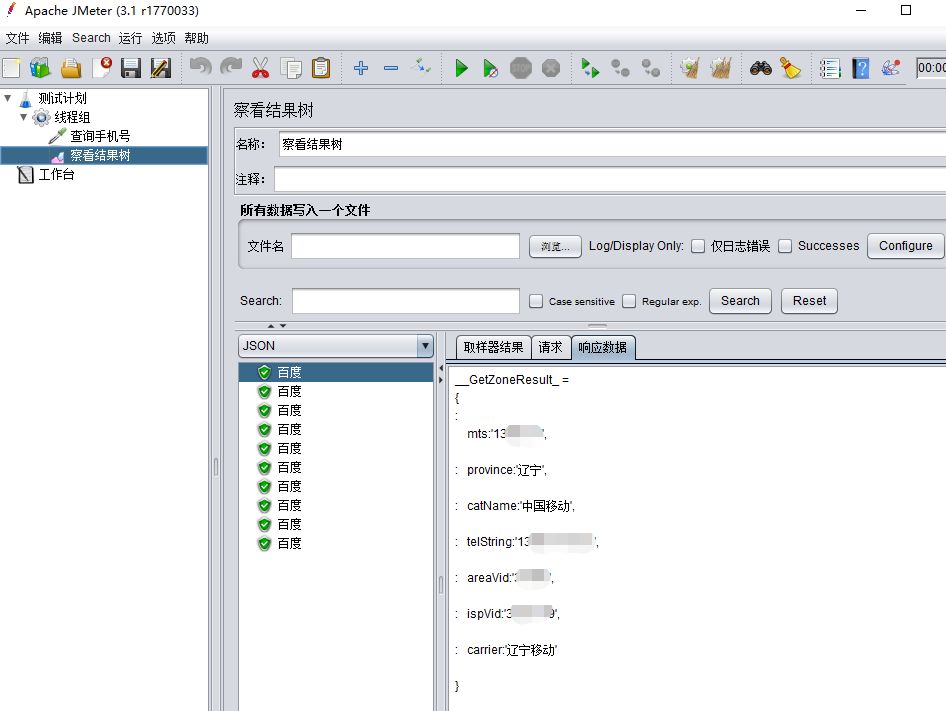Screen dimensions: 946x711
Task: Click the down arrow on the horizontal divider
Action: [x=283, y=326]
